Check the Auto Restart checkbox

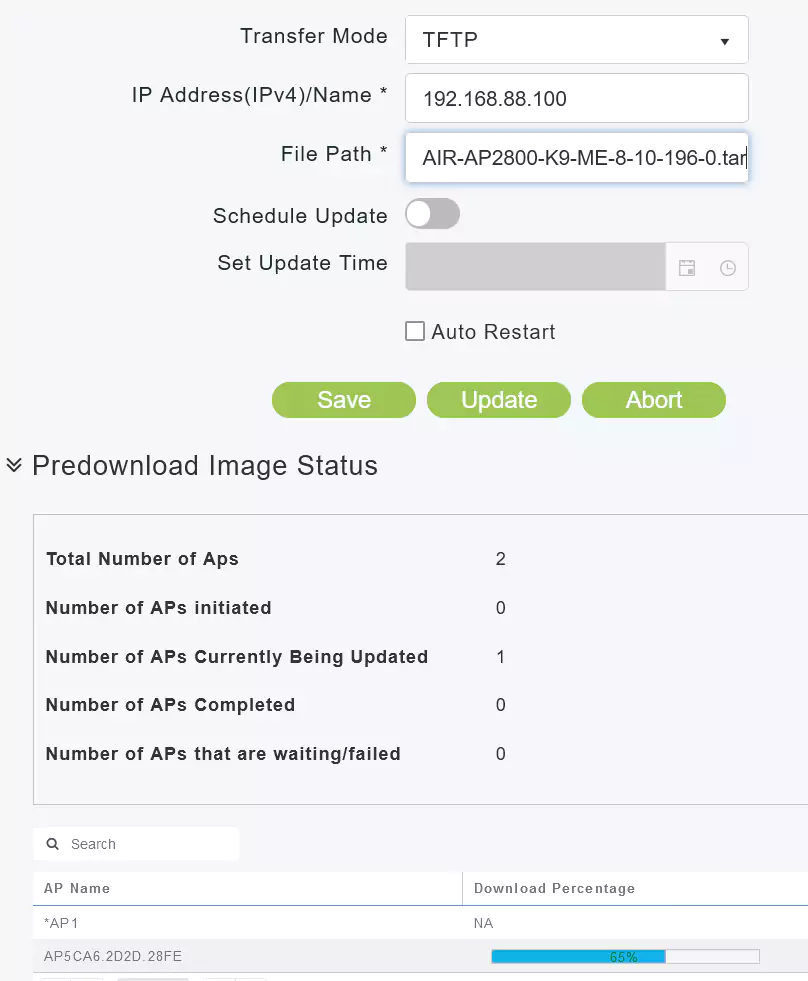point(415,332)
